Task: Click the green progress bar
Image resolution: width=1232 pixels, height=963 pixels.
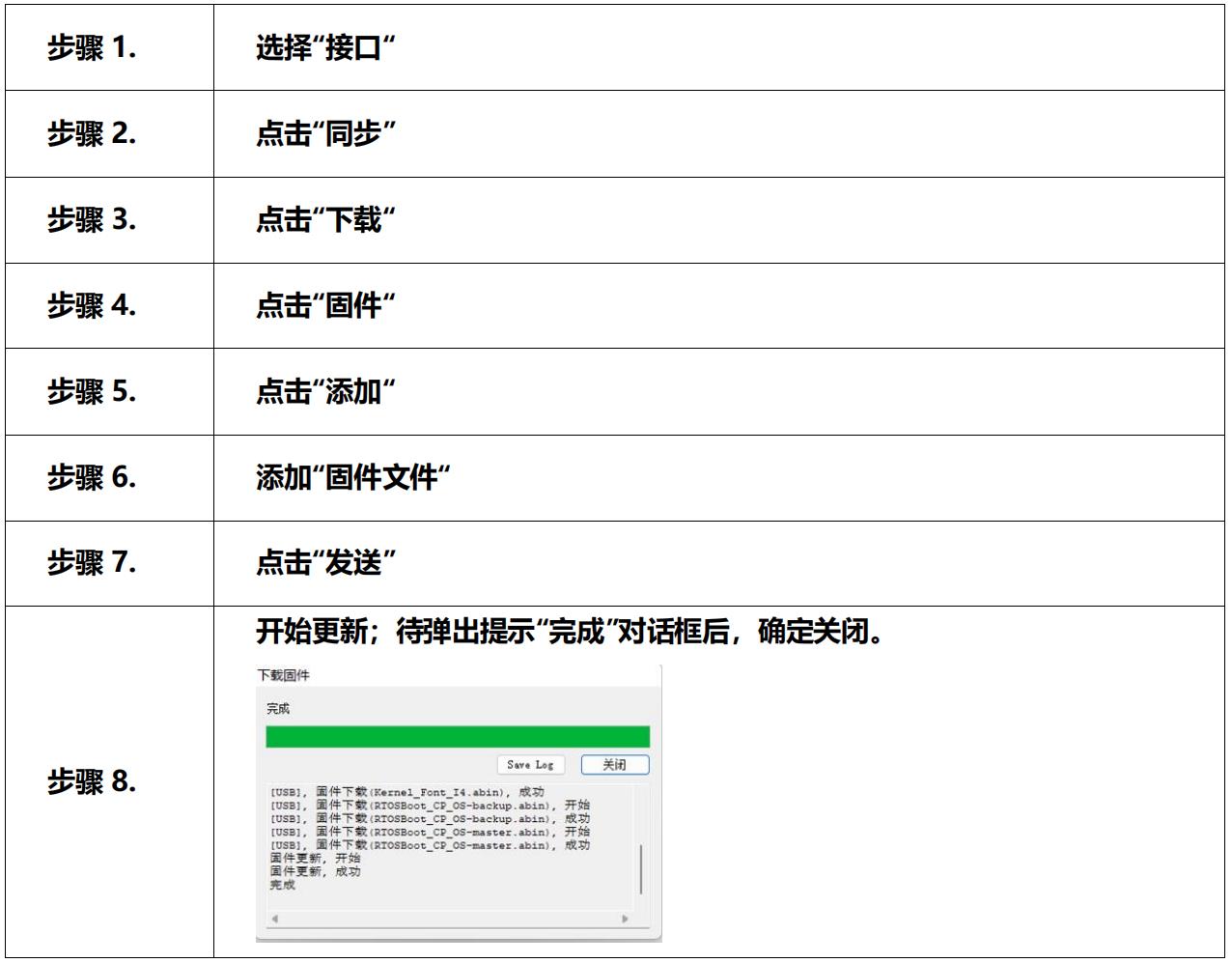Action: pos(458,737)
